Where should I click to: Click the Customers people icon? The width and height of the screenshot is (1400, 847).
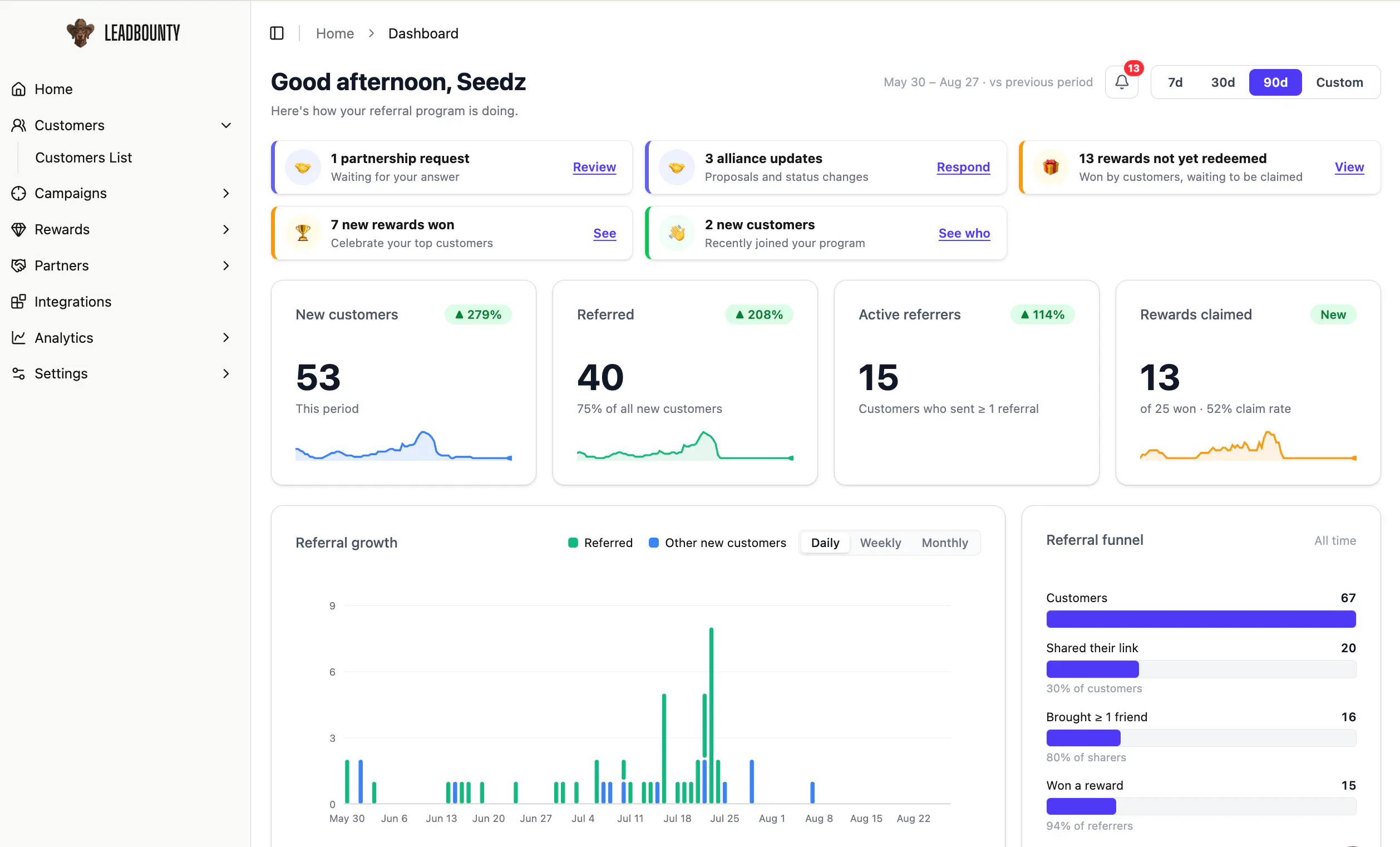19,125
